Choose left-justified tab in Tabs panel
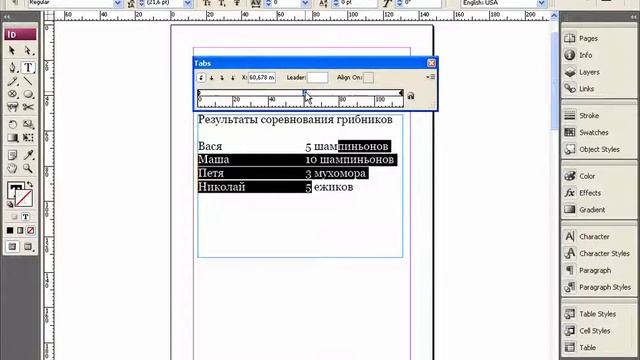 tap(201, 78)
